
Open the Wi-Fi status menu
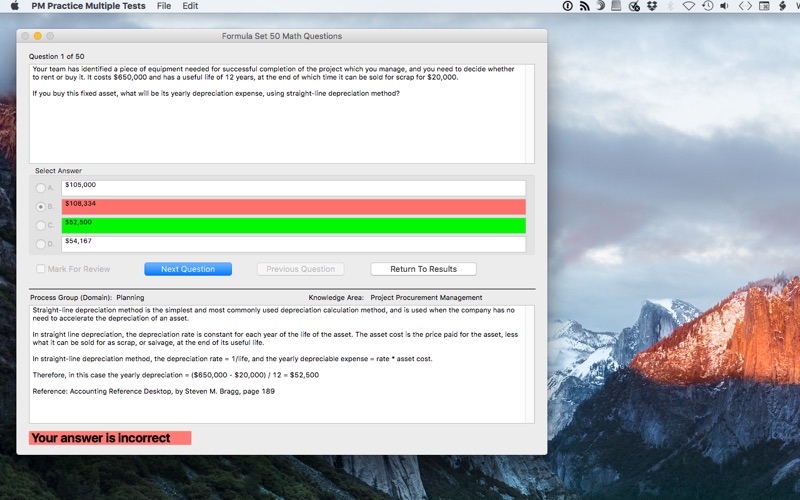(x=689, y=6)
